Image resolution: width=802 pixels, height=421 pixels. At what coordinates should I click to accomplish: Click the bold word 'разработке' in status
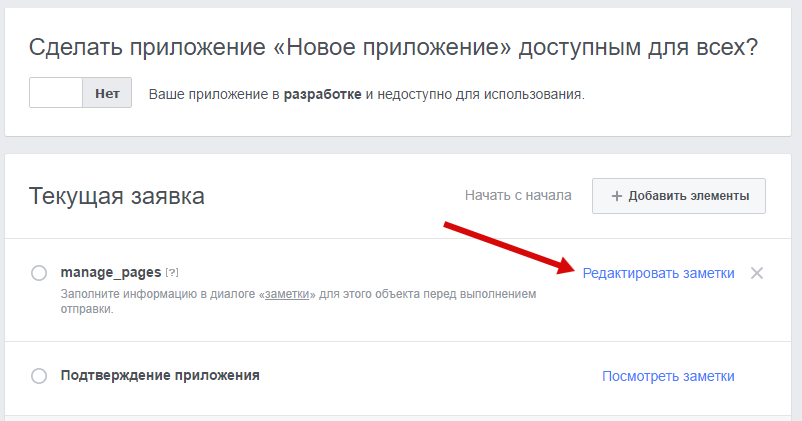tap(322, 95)
